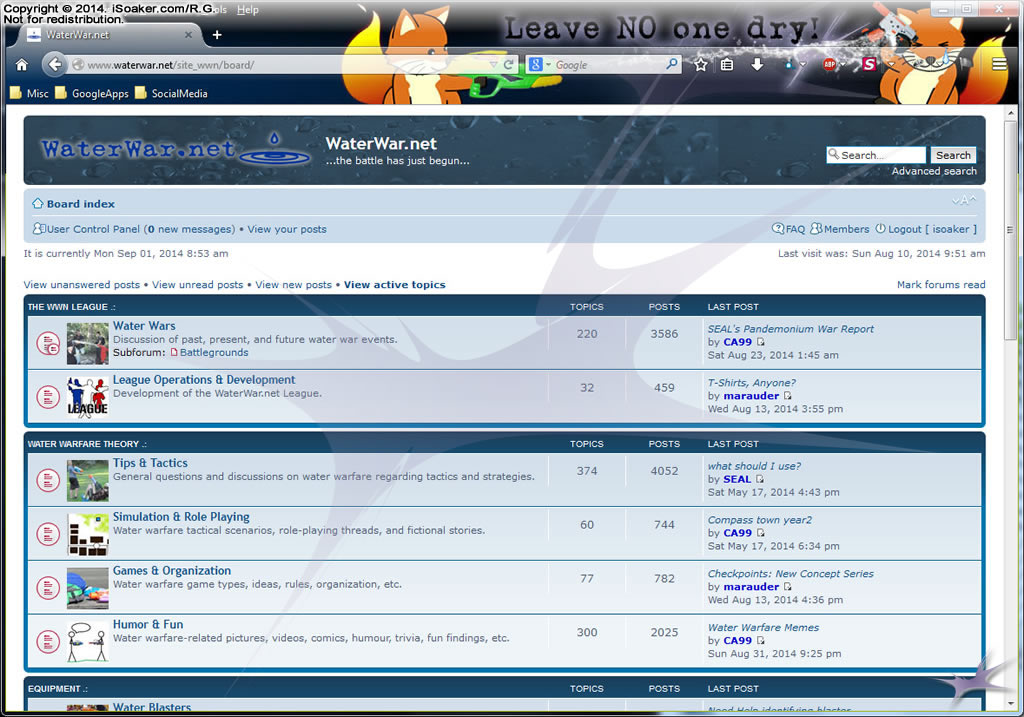Click the WaterWar.net site logo

[x=174, y=149]
